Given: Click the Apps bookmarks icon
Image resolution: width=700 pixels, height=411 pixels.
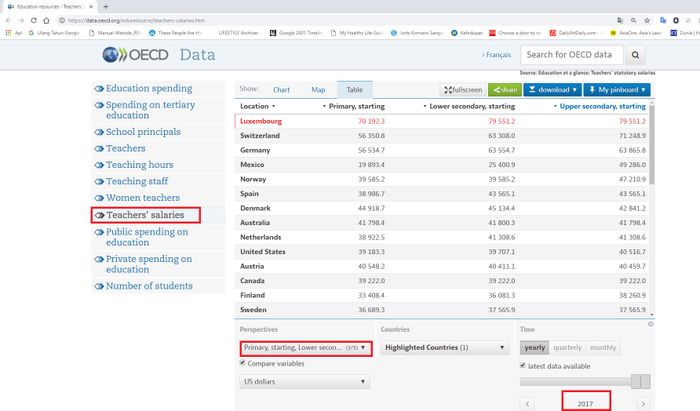Looking at the screenshot, I should [x=8, y=33].
